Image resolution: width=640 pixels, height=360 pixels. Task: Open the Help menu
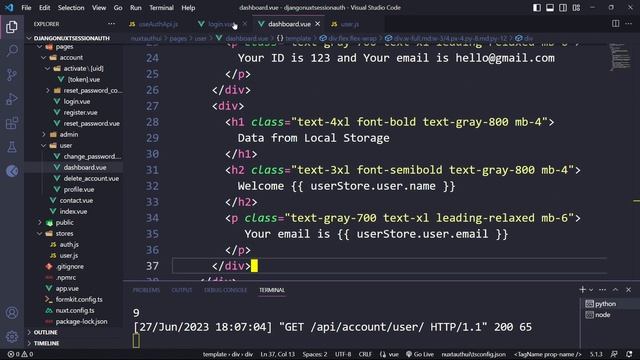pos(188,7)
